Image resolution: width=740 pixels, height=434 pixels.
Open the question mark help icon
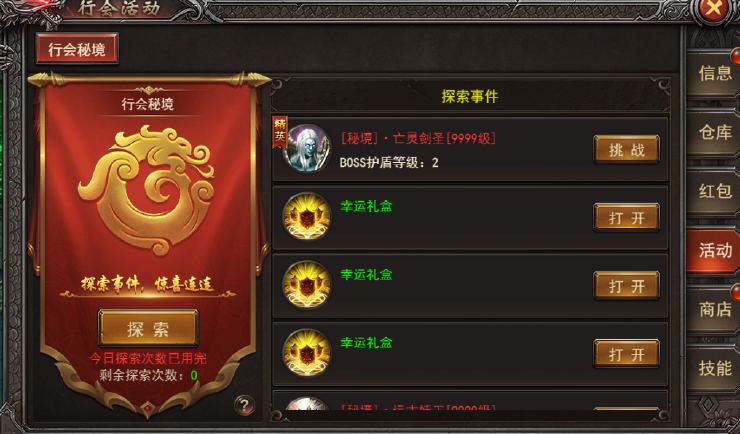tap(244, 405)
